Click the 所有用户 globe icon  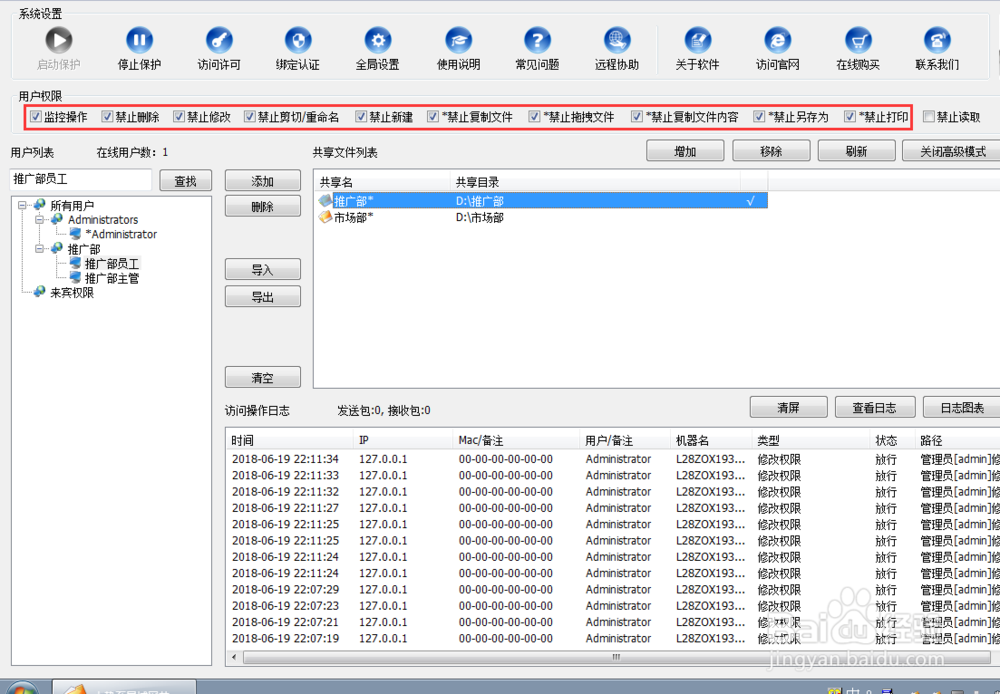[40, 204]
